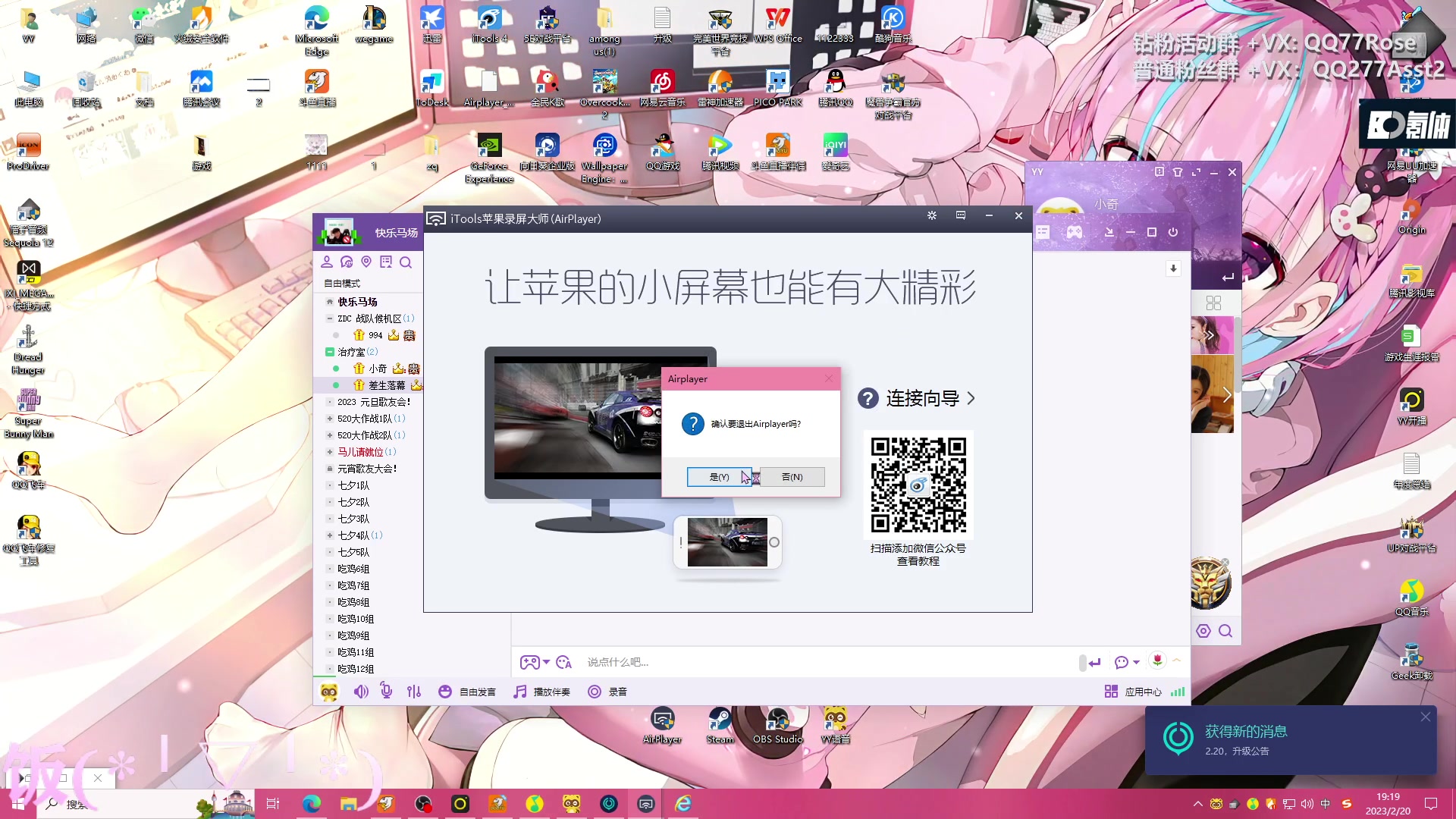Screen dimensions: 1456x819
Task: Click the gamepad icon in YY channel header
Action: pos(1075,232)
